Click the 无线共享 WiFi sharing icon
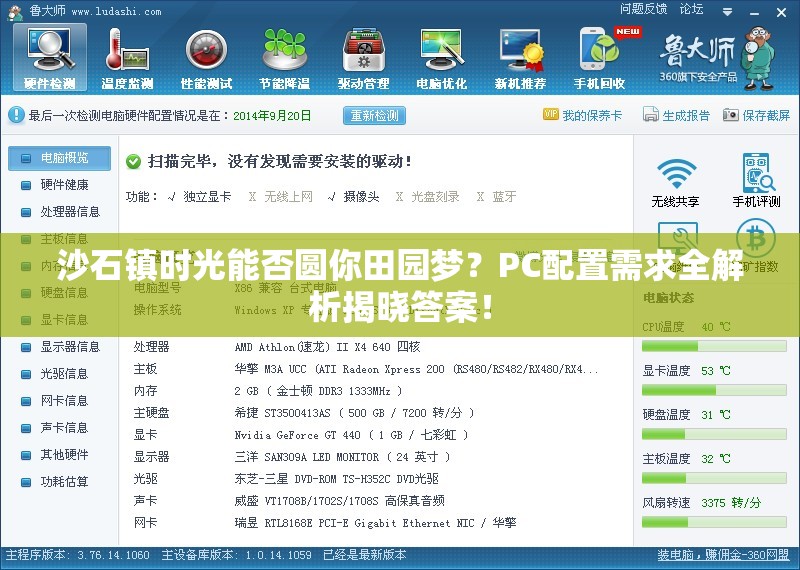Image resolution: width=800 pixels, height=570 pixels. pyautogui.click(x=676, y=173)
